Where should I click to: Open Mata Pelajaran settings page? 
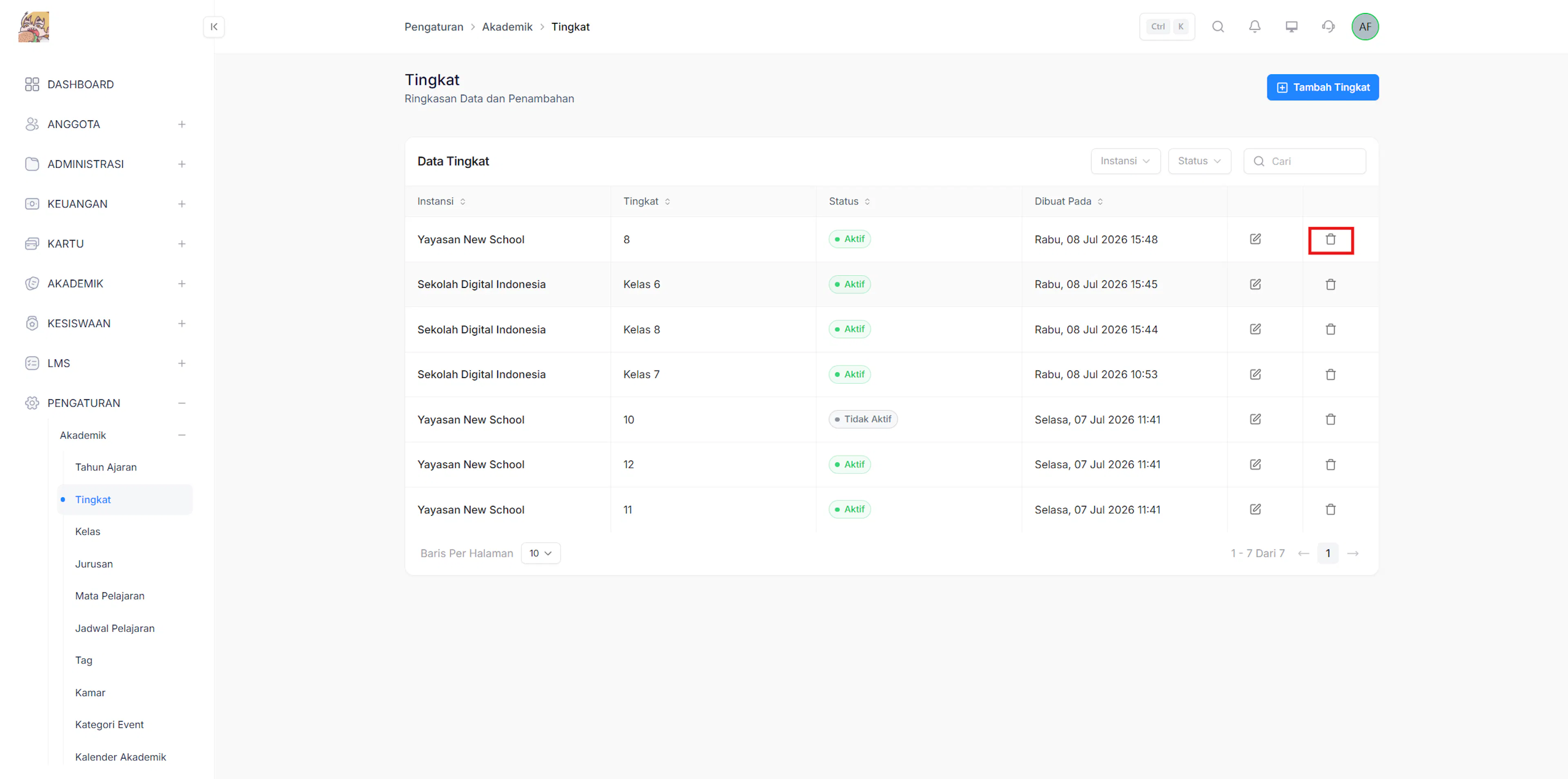pyautogui.click(x=109, y=596)
